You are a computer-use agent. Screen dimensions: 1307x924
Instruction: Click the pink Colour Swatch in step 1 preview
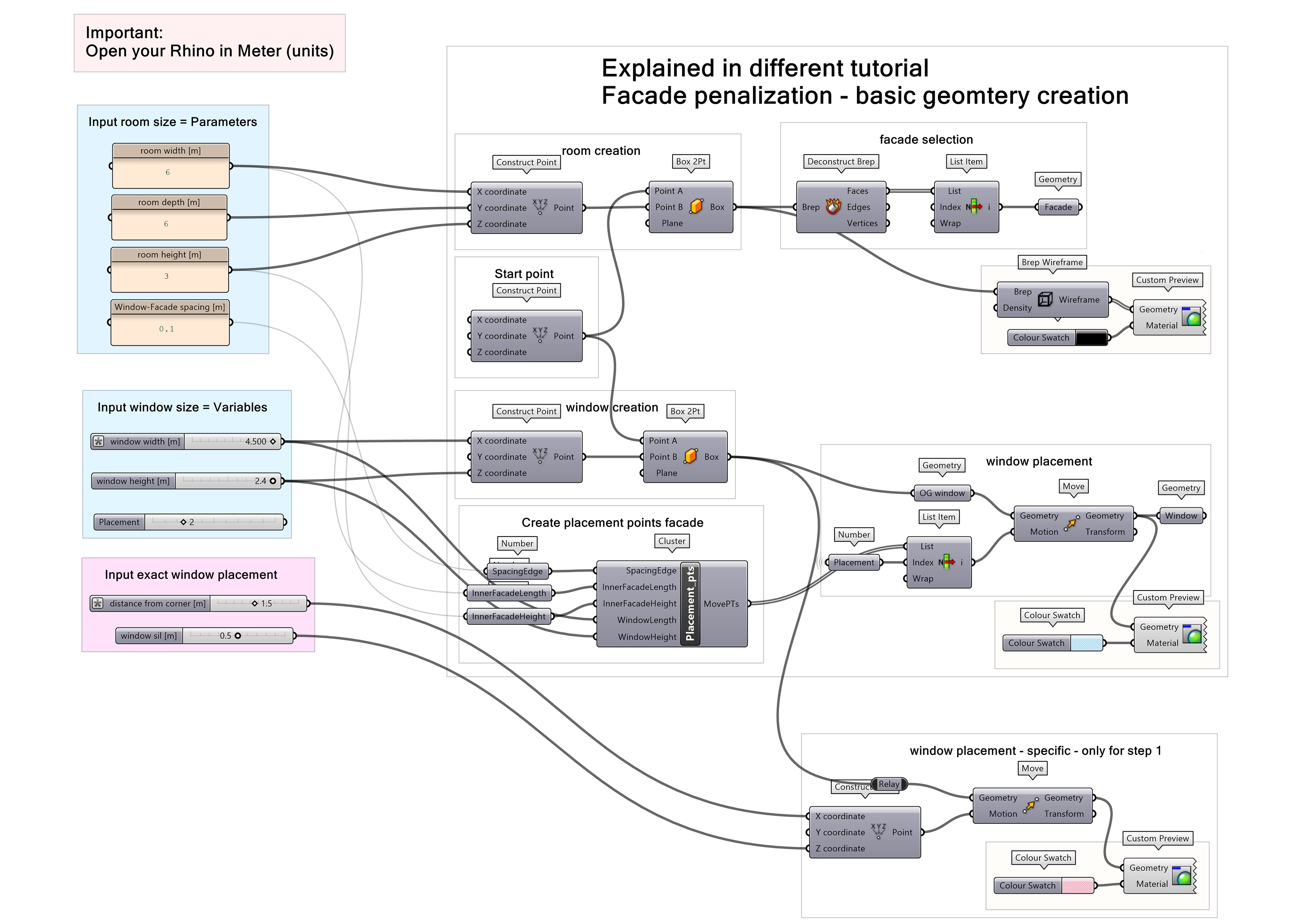click(x=1078, y=885)
